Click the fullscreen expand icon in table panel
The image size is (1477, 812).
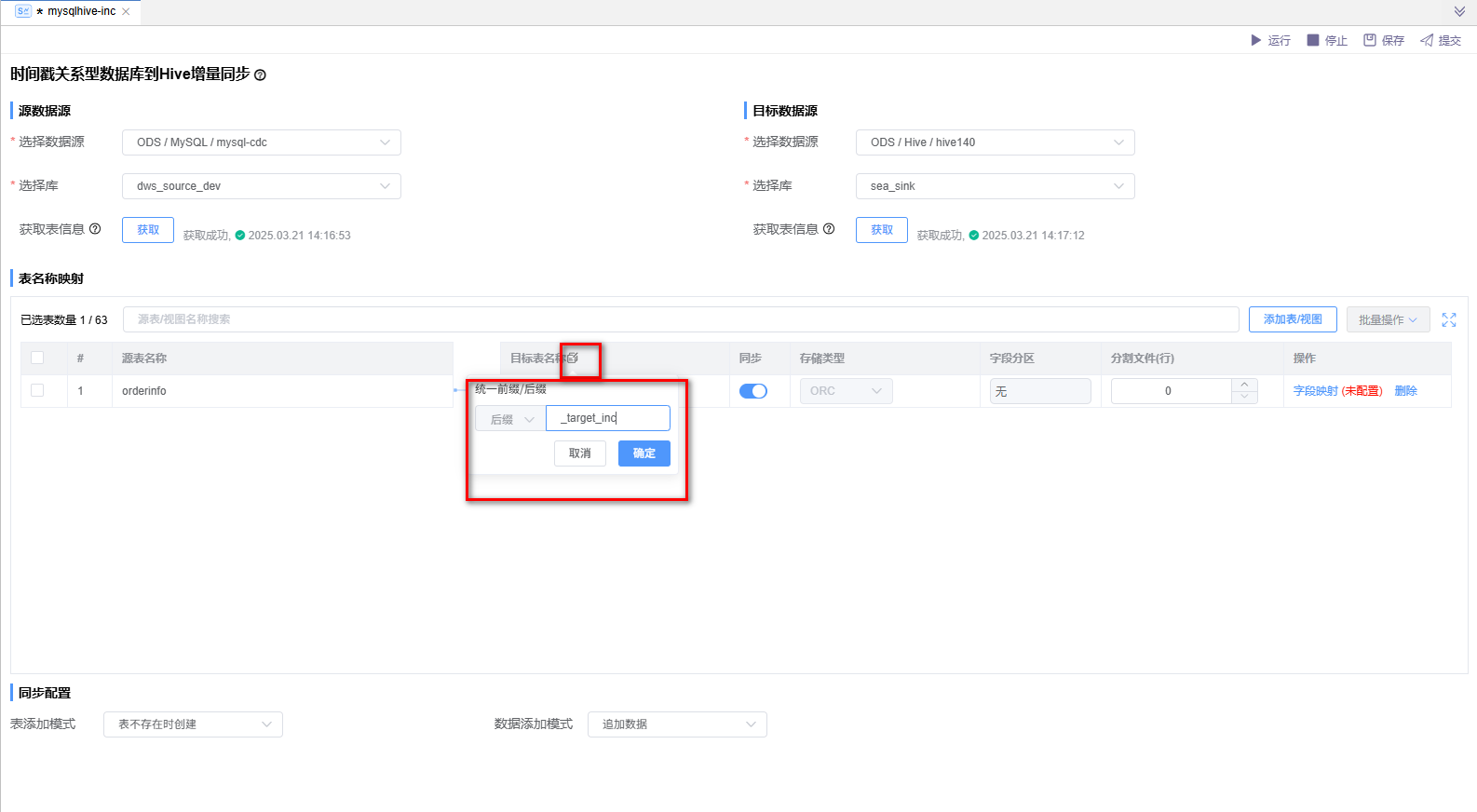(x=1449, y=319)
